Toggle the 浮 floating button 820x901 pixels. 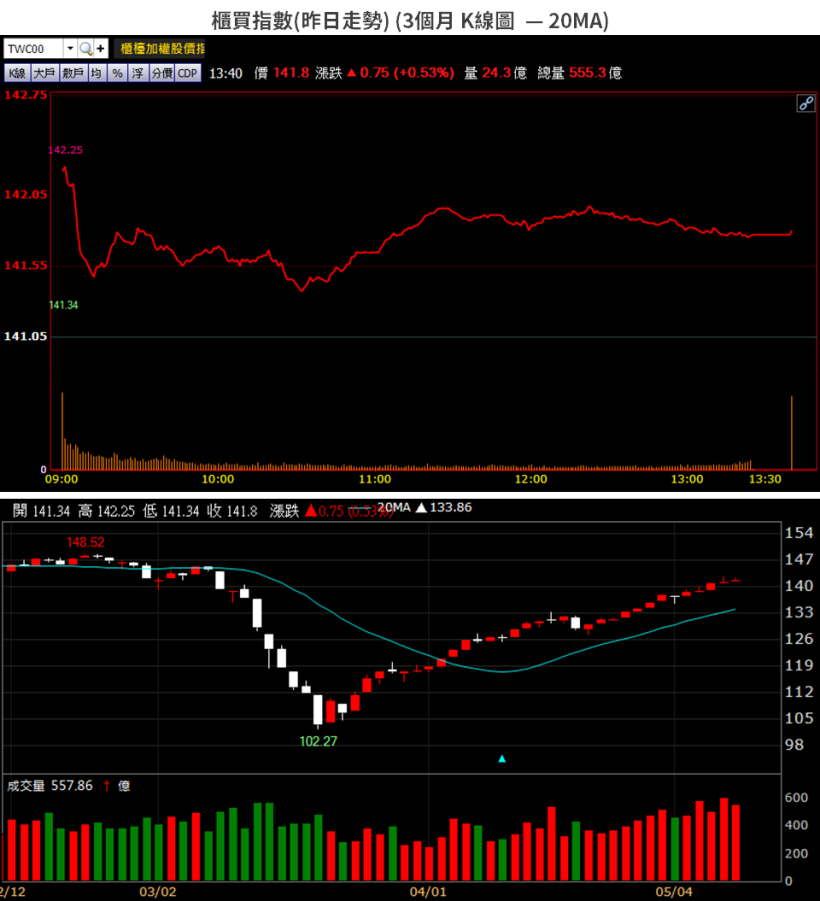[x=138, y=73]
